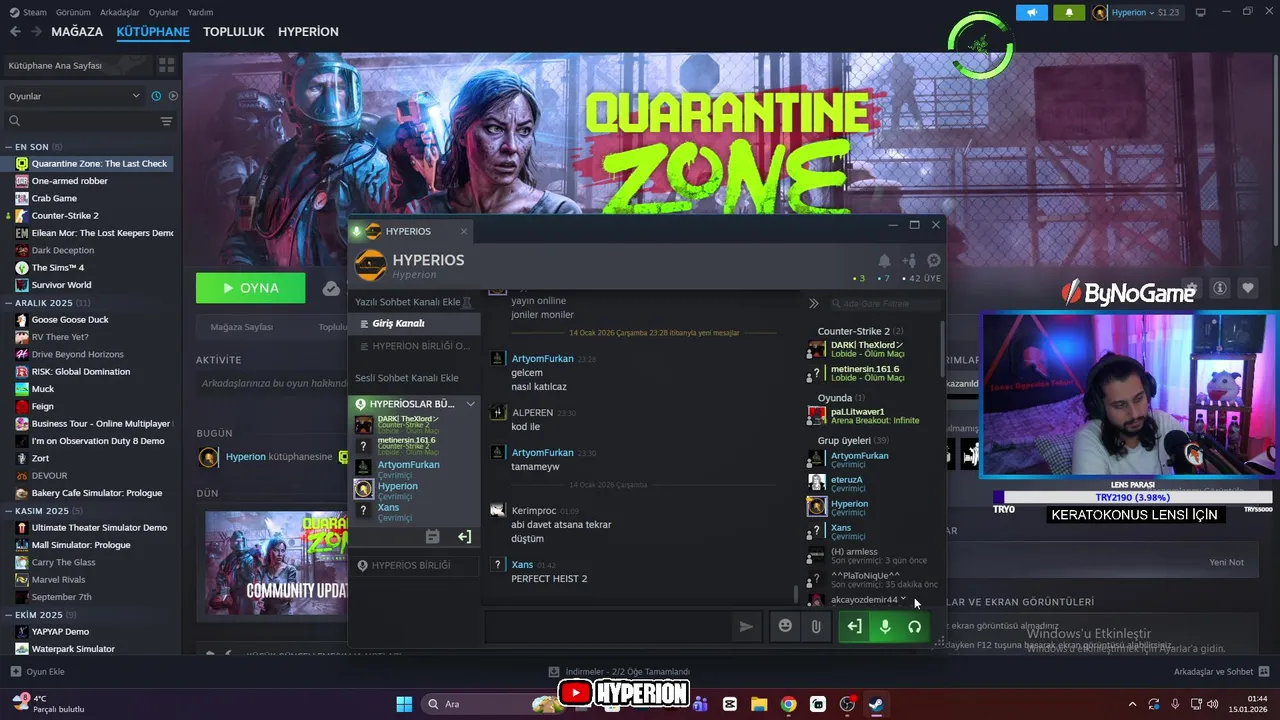This screenshot has width=1280, height=720.
Task: Open HYPERION BİRLİĞİ O... text channel
Action: point(414,346)
